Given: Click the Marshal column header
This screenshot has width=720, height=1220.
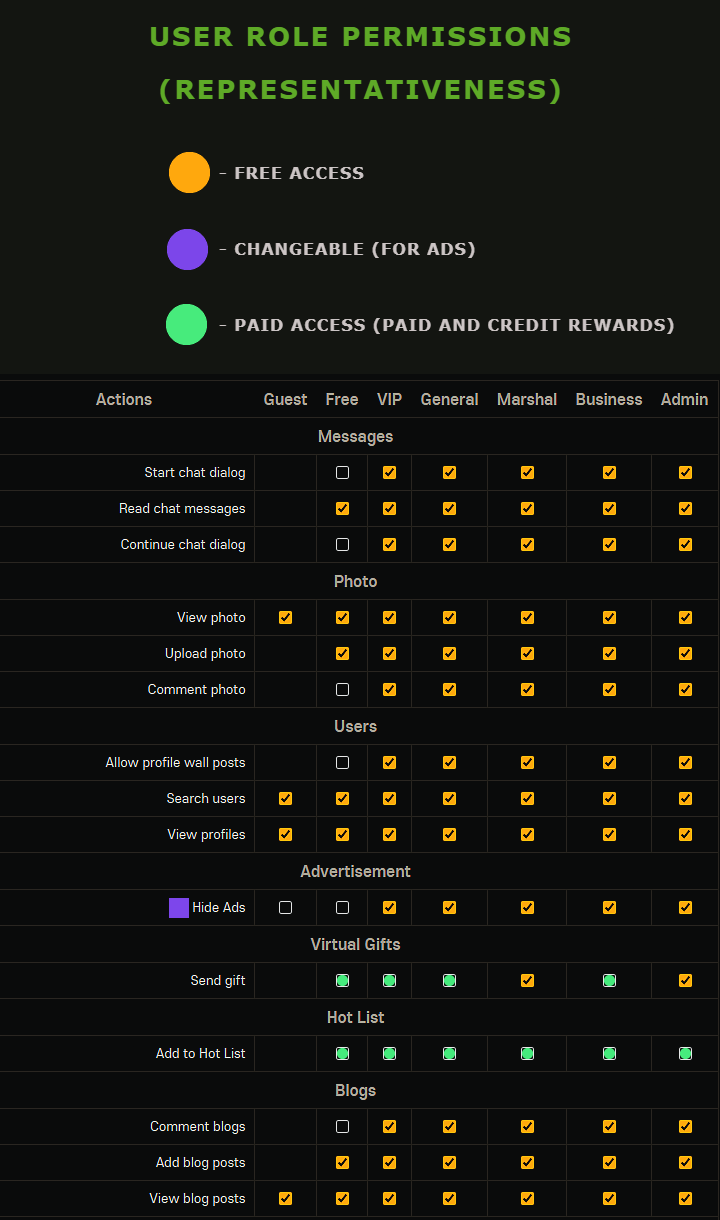Looking at the screenshot, I should [527, 399].
